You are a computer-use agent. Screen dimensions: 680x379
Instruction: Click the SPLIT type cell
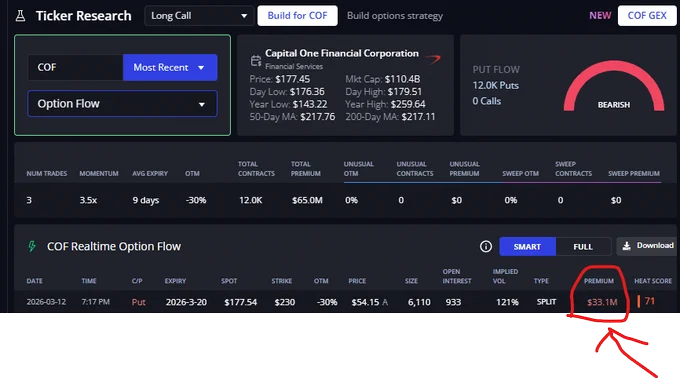pyautogui.click(x=546, y=302)
